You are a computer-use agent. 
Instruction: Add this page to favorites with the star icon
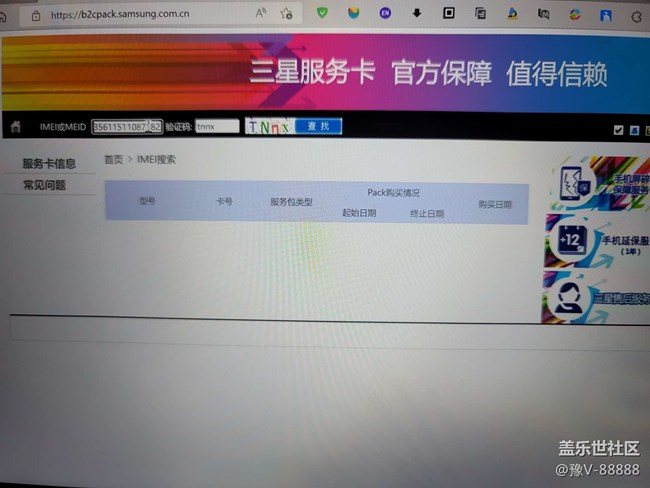[x=287, y=14]
